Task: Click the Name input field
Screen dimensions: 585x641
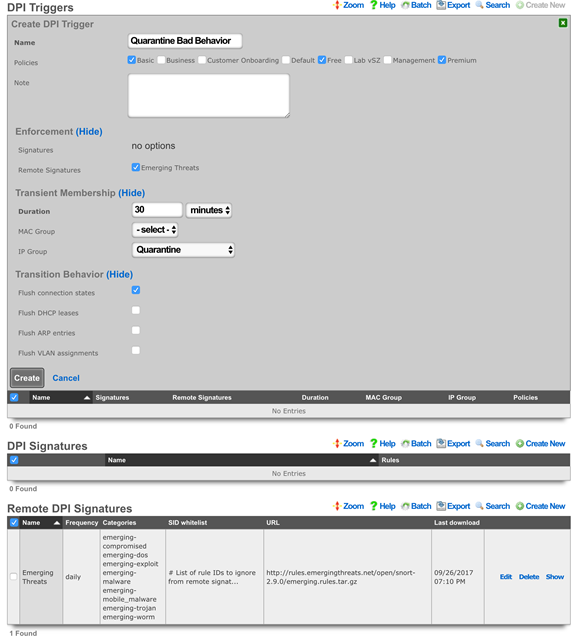Action: 185,41
